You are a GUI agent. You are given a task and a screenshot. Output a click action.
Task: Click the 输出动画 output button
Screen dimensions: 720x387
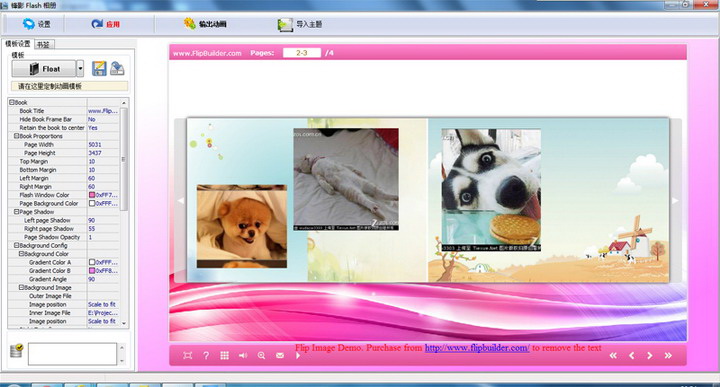tap(205, 24)
